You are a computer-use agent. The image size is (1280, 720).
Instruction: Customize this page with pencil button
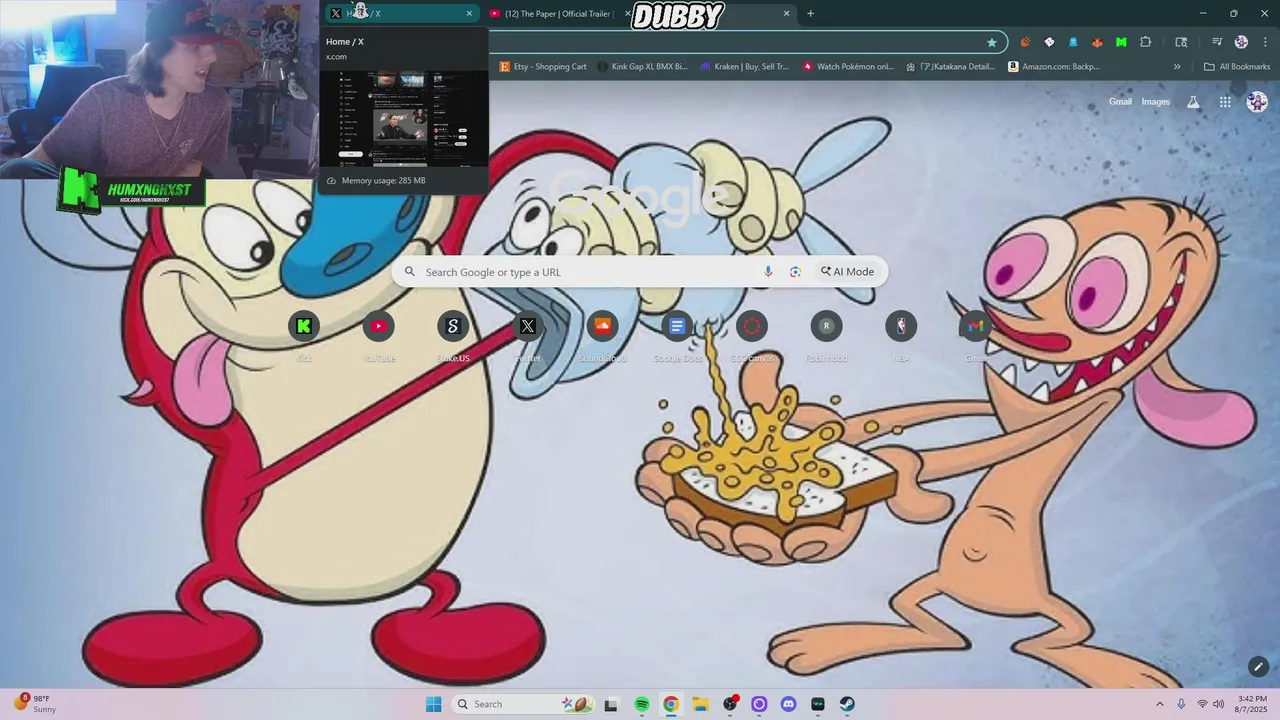(x=1258, y=666)
